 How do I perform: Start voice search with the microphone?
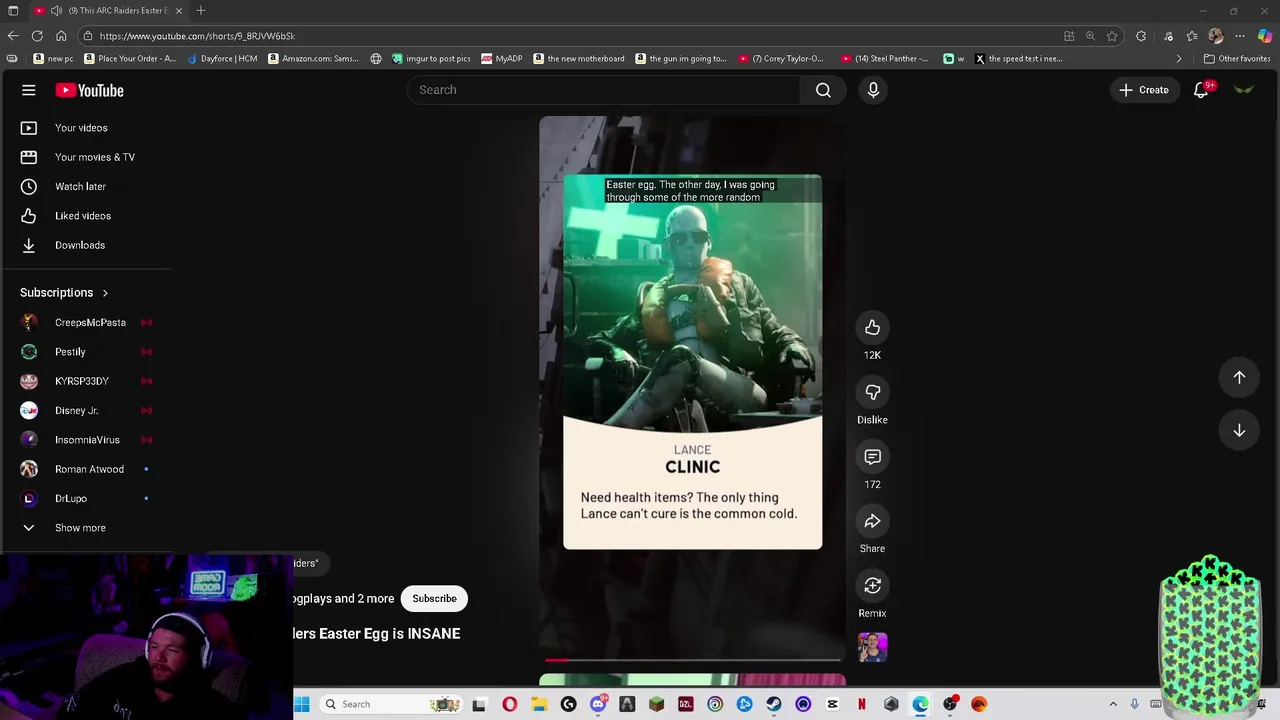873,90
